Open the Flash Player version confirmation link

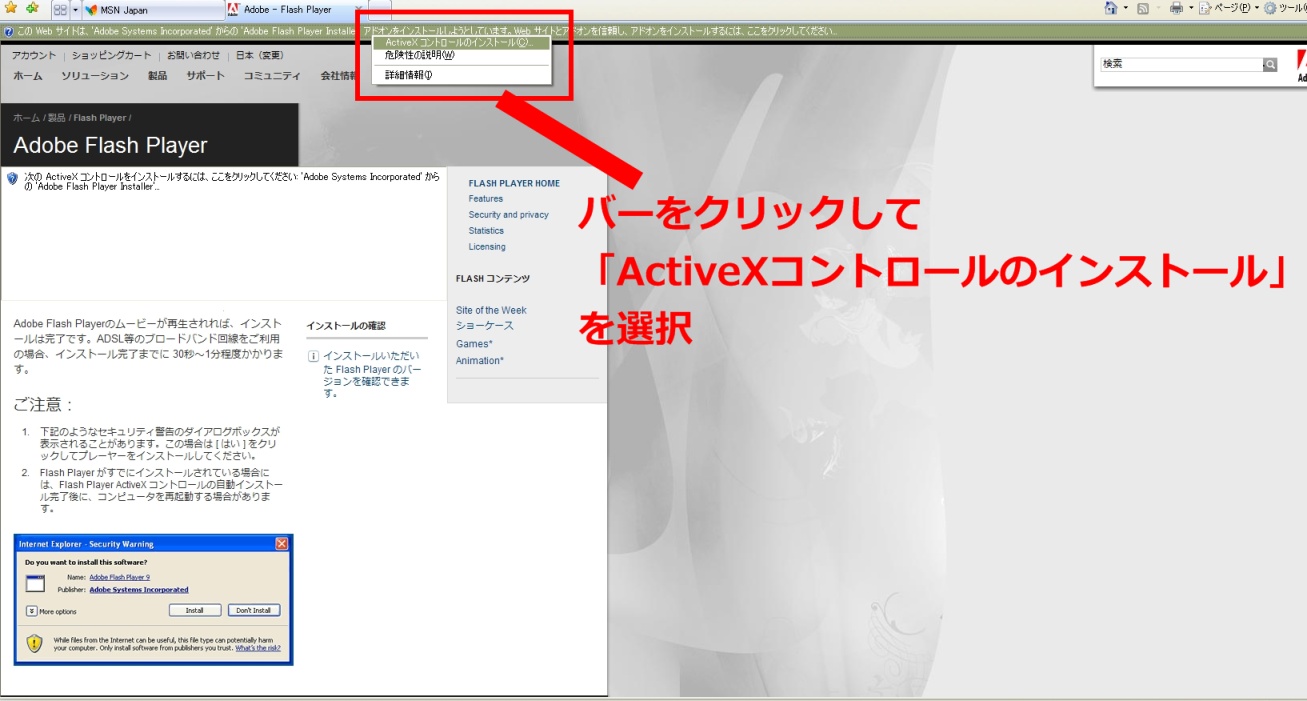tap(372, 374)
